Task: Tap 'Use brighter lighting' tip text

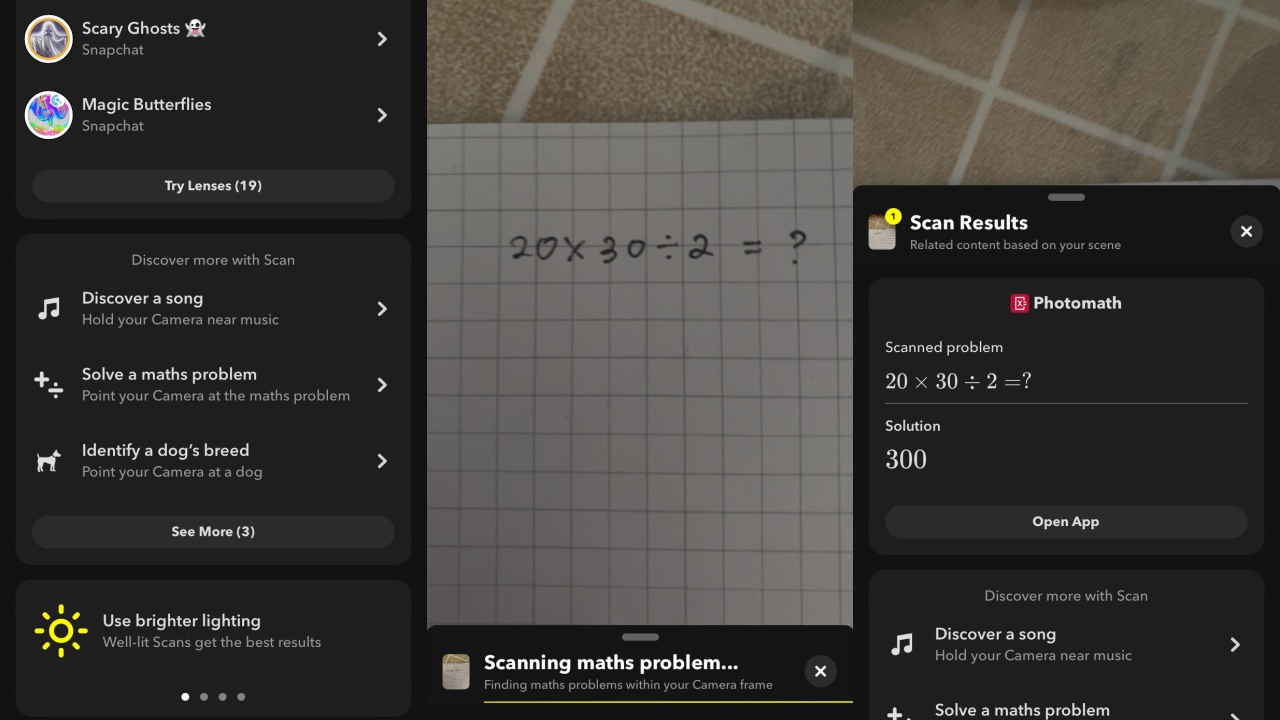Action: tap(181, 621)
